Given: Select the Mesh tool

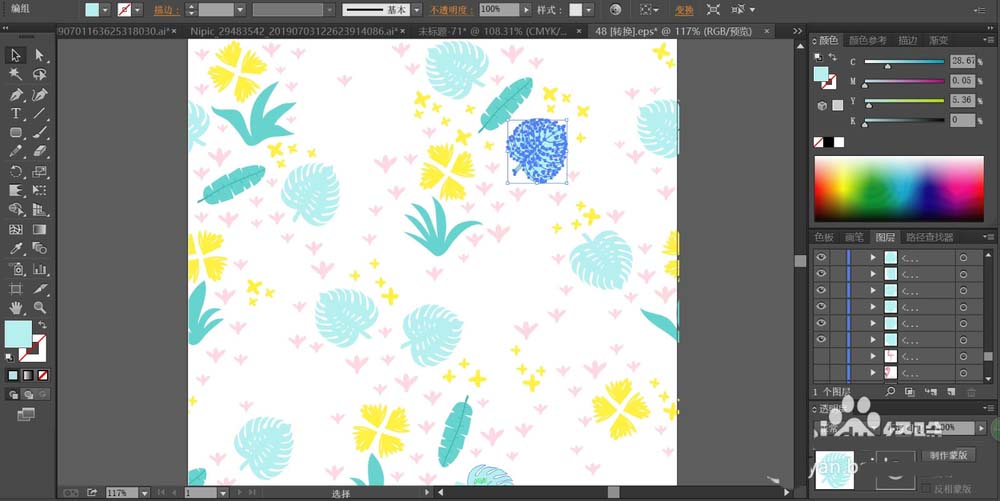Looking at the screenshot, I should pyautogui.click(x=15, y=229).
